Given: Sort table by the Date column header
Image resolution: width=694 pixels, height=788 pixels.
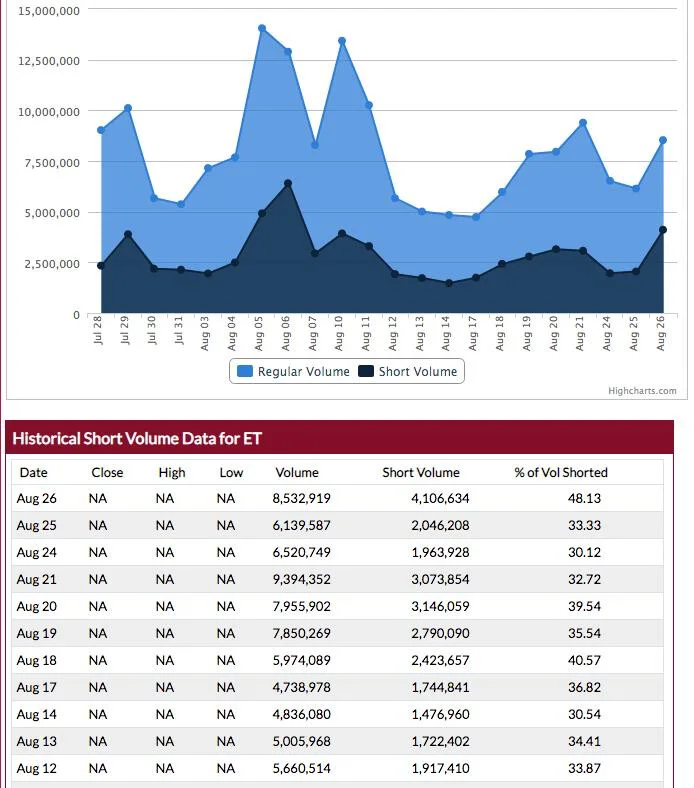Looking at the screenshot, I should click(x=33, y=472).
